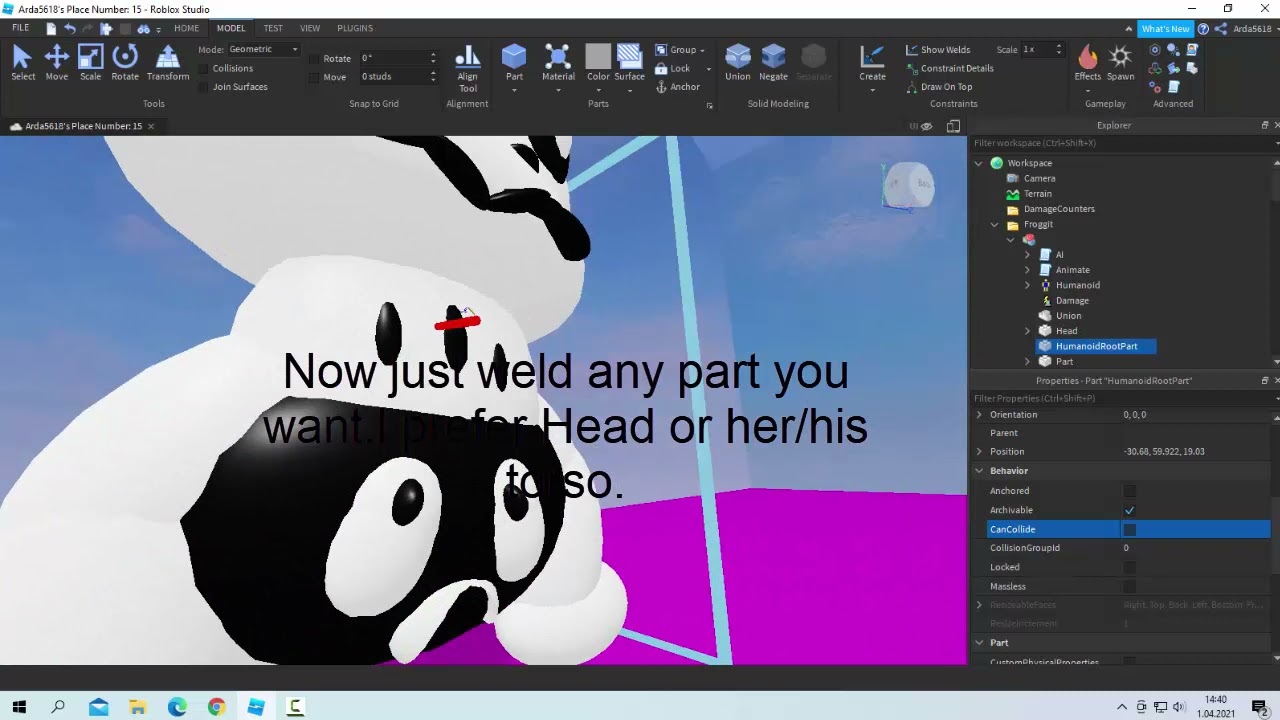The image size is (1280, 720).
Task: Toggle Constraint Details
Action: tap(950, 68)
